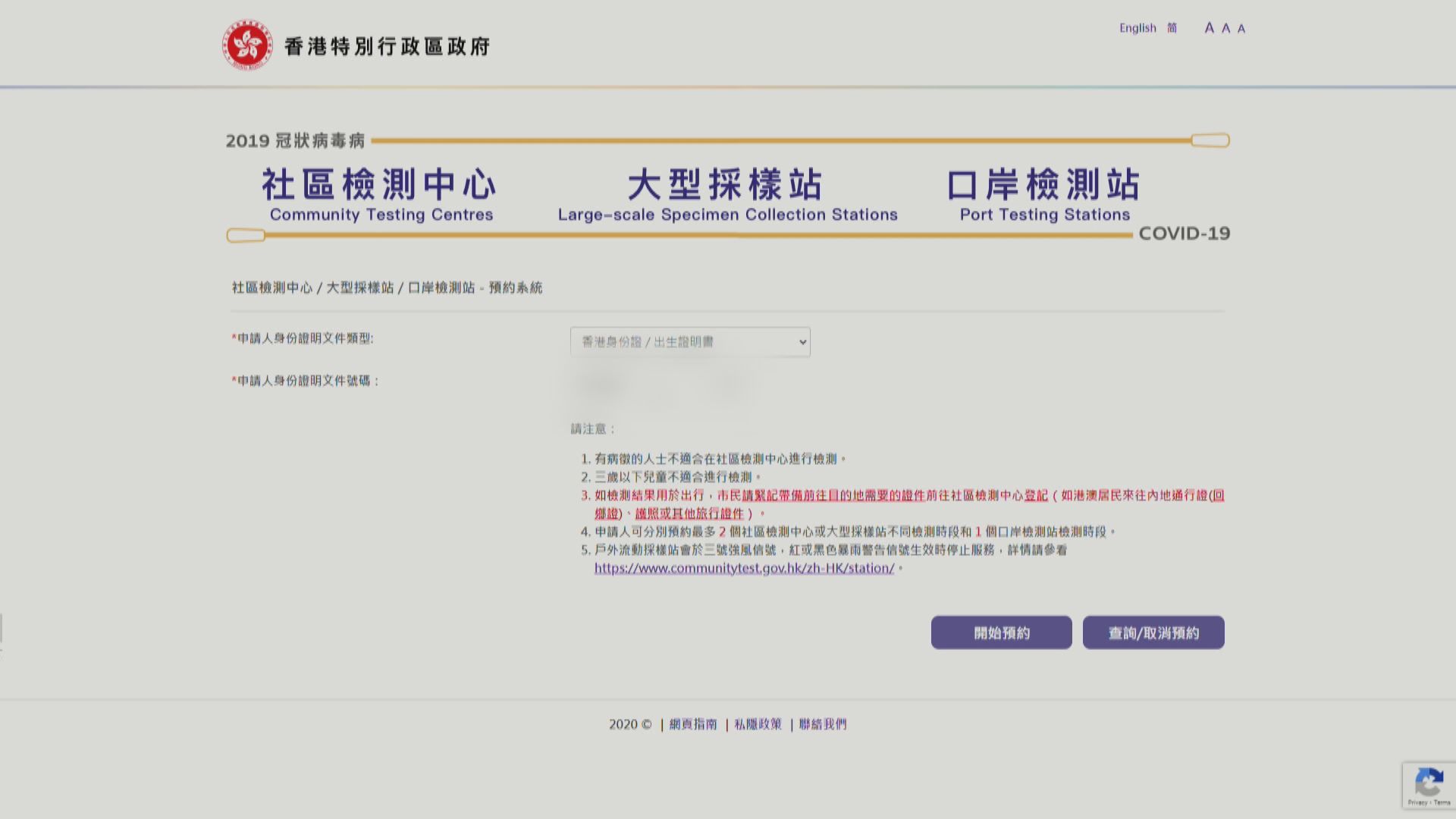The height and width of the screenshot is (819, 1456).
Task: Click the 社區檢測中心 banner heading
Action: coord(380,184)
